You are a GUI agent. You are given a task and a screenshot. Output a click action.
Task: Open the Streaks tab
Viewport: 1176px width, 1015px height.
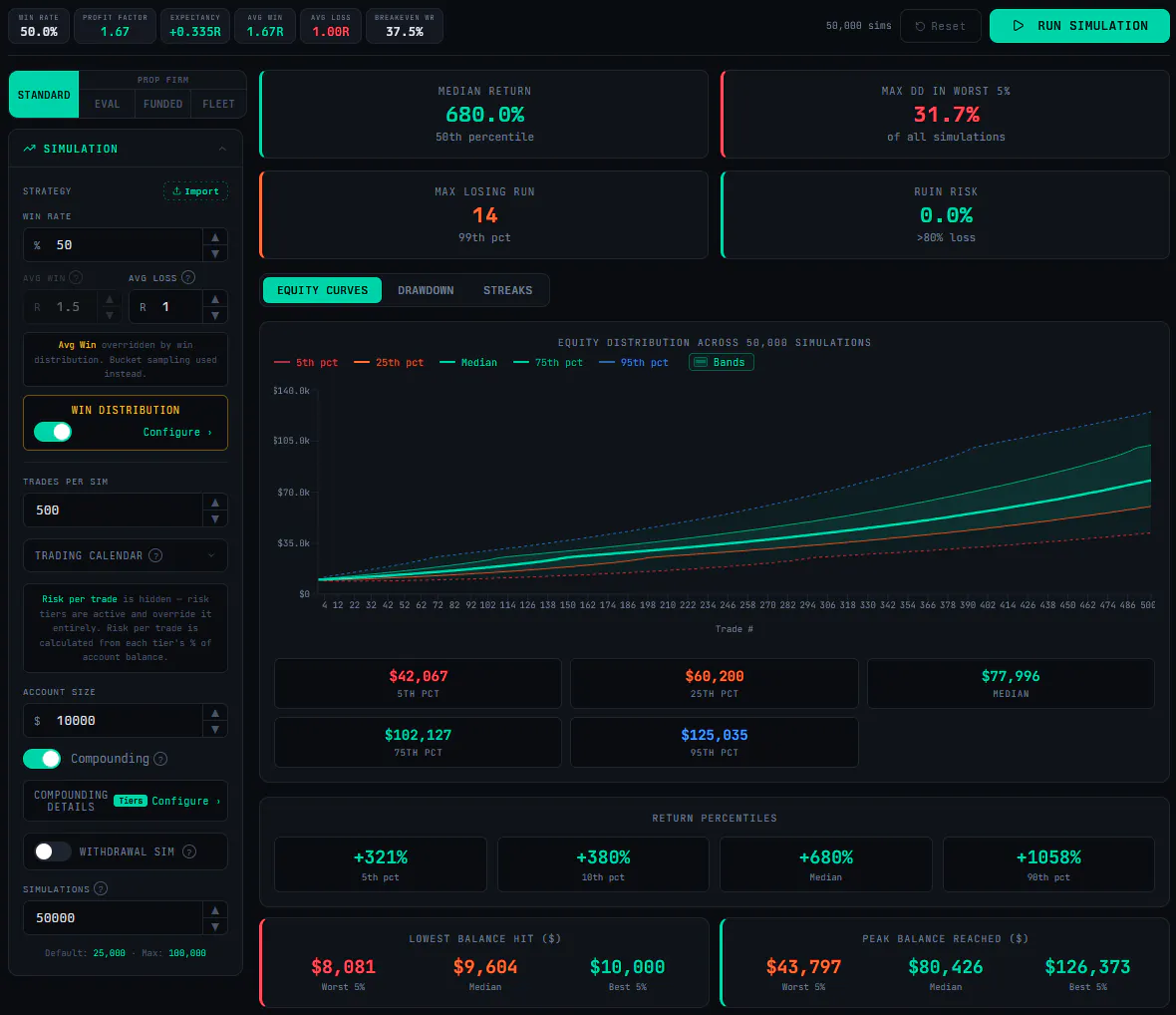507,290
